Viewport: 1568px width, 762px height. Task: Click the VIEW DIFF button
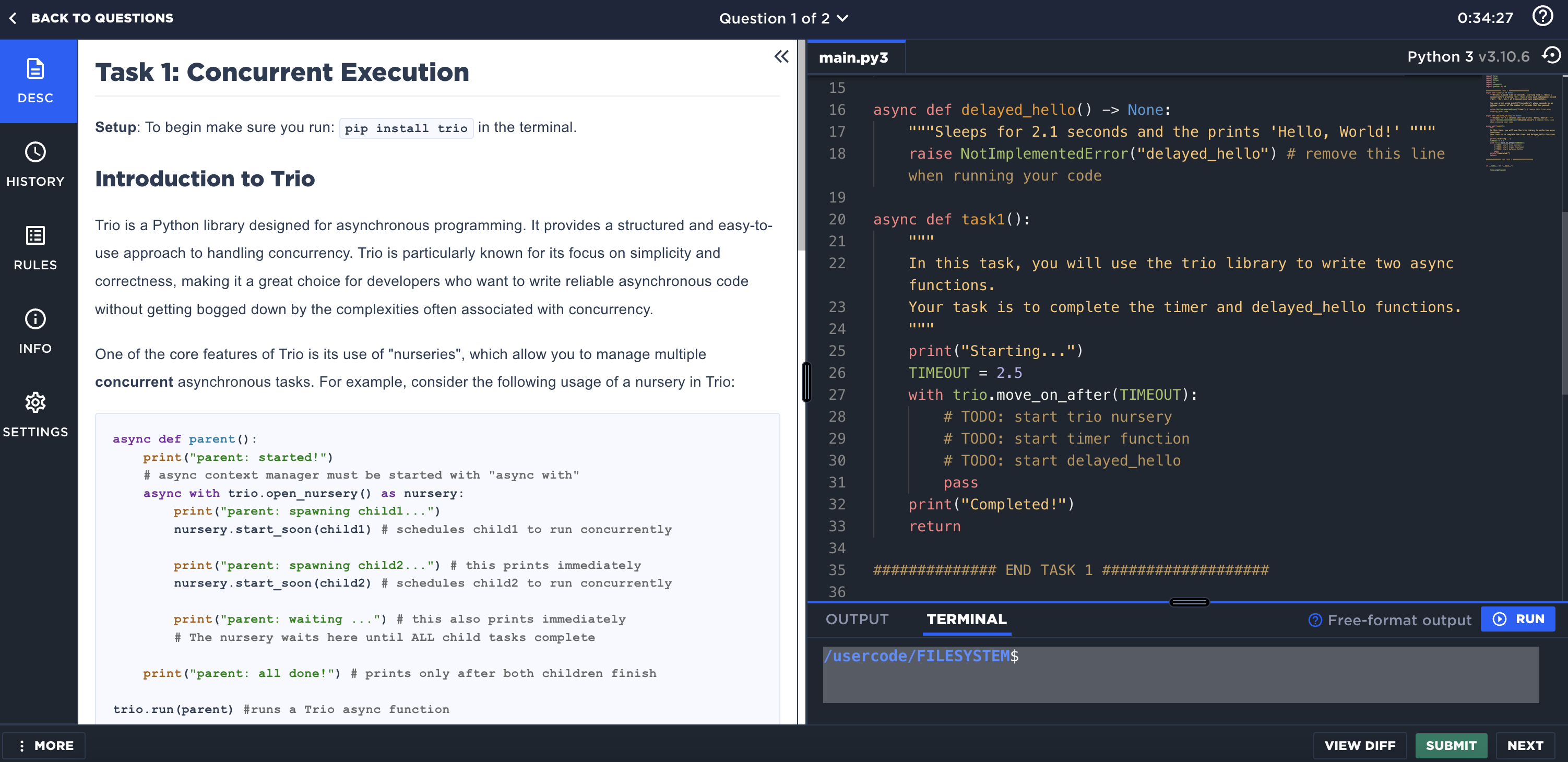[1359, 746]
